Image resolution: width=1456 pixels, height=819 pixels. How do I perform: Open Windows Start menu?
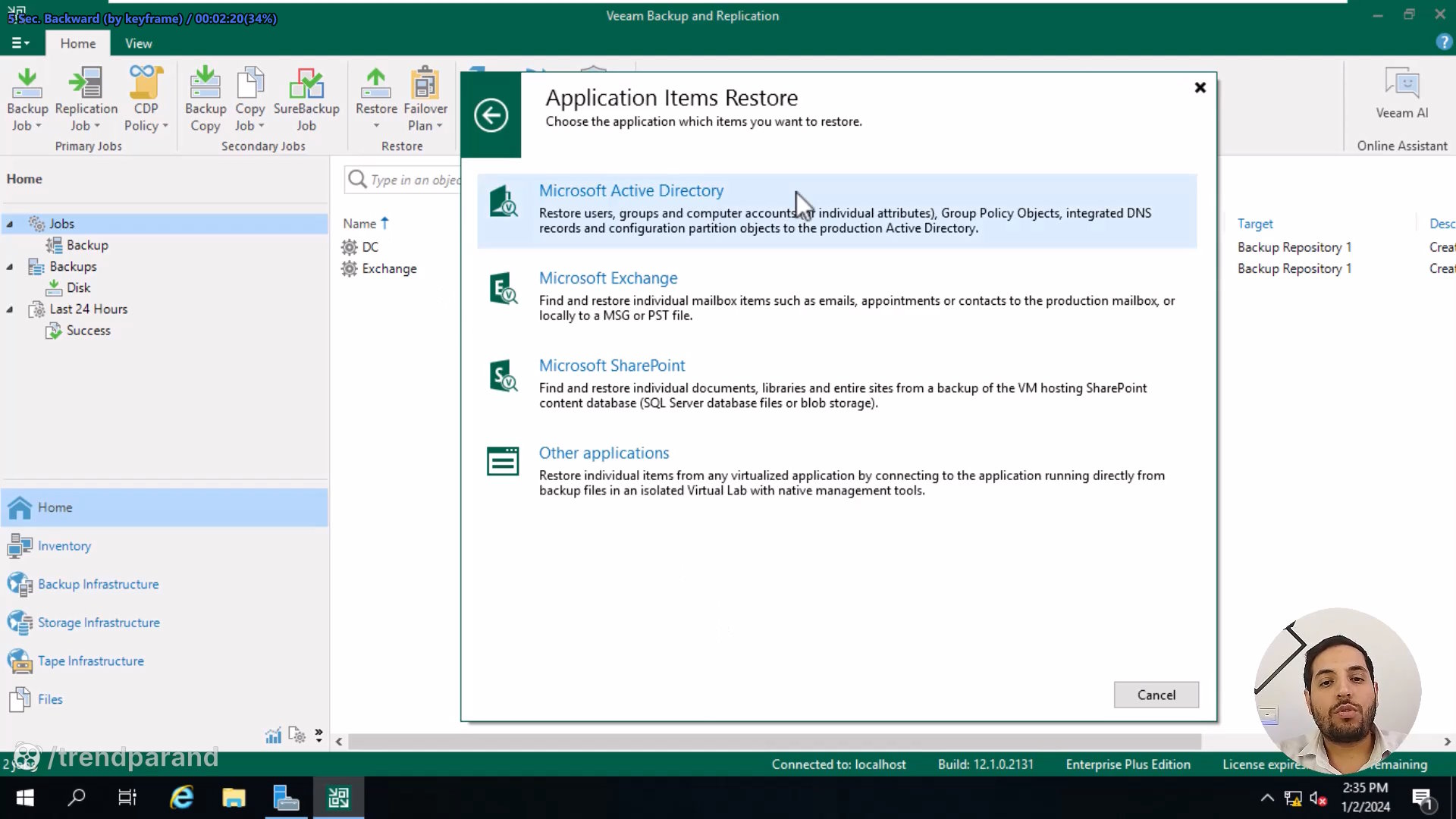click(24, 798)
